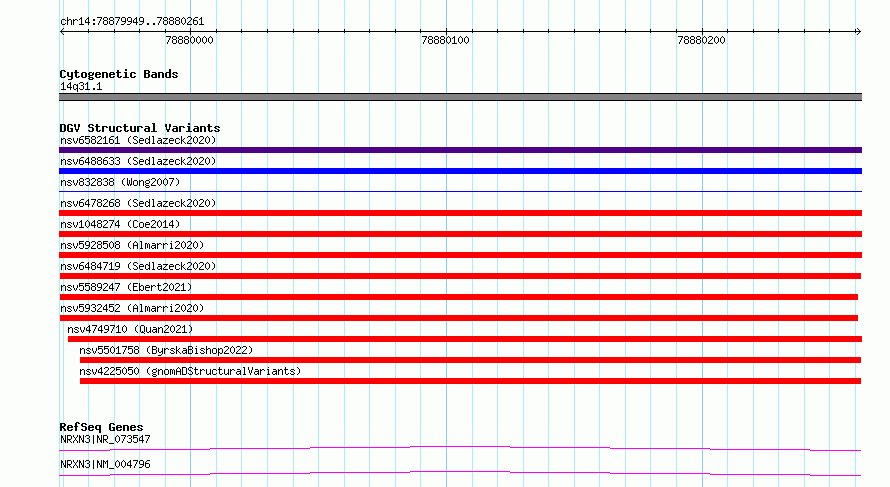Open nsv5932452 (Almarri2020) variant label
890x487 pixels.
click(x=132, y=308)
